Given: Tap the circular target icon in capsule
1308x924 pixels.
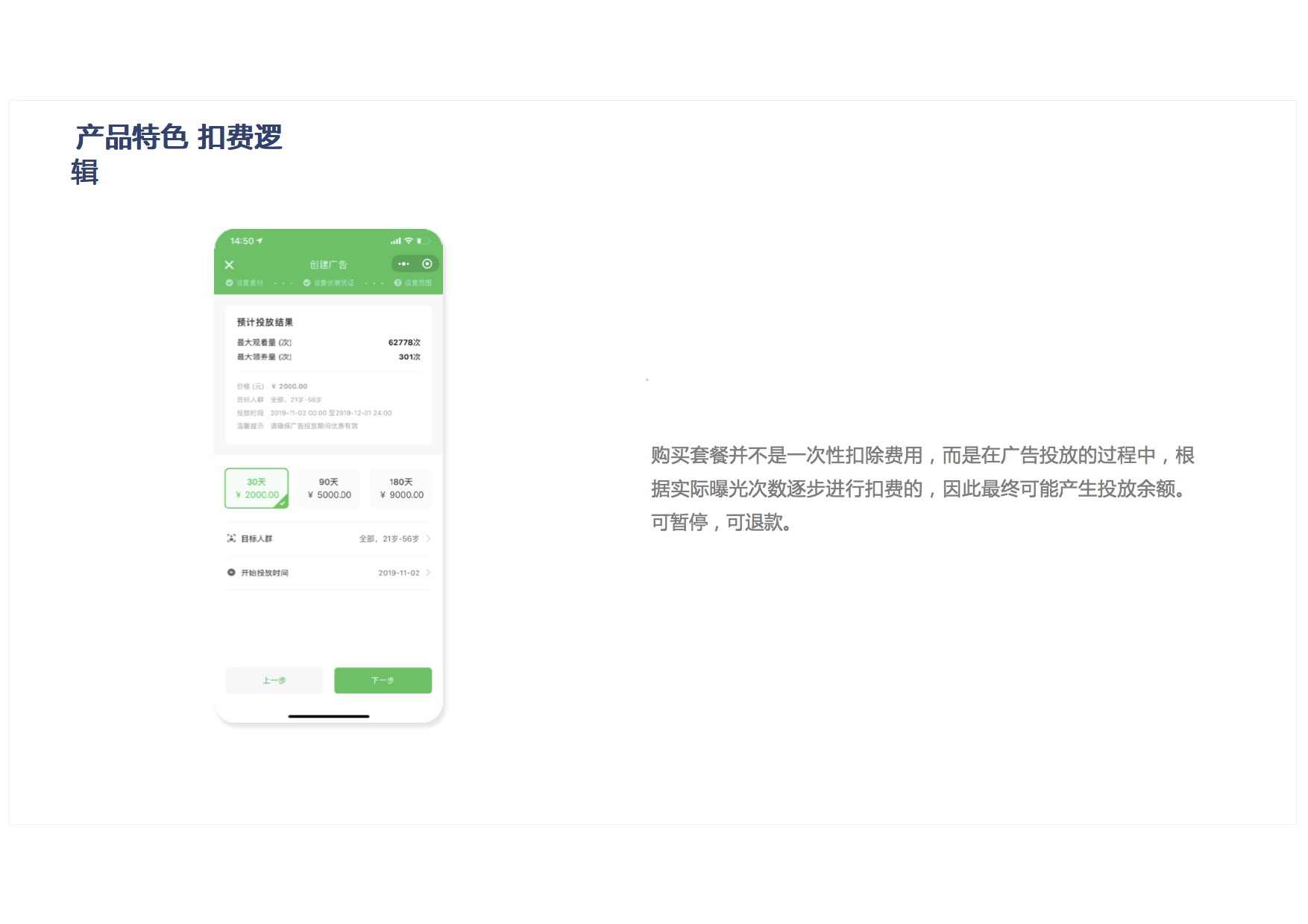Looking at the screenshot, I should [427, 264].
